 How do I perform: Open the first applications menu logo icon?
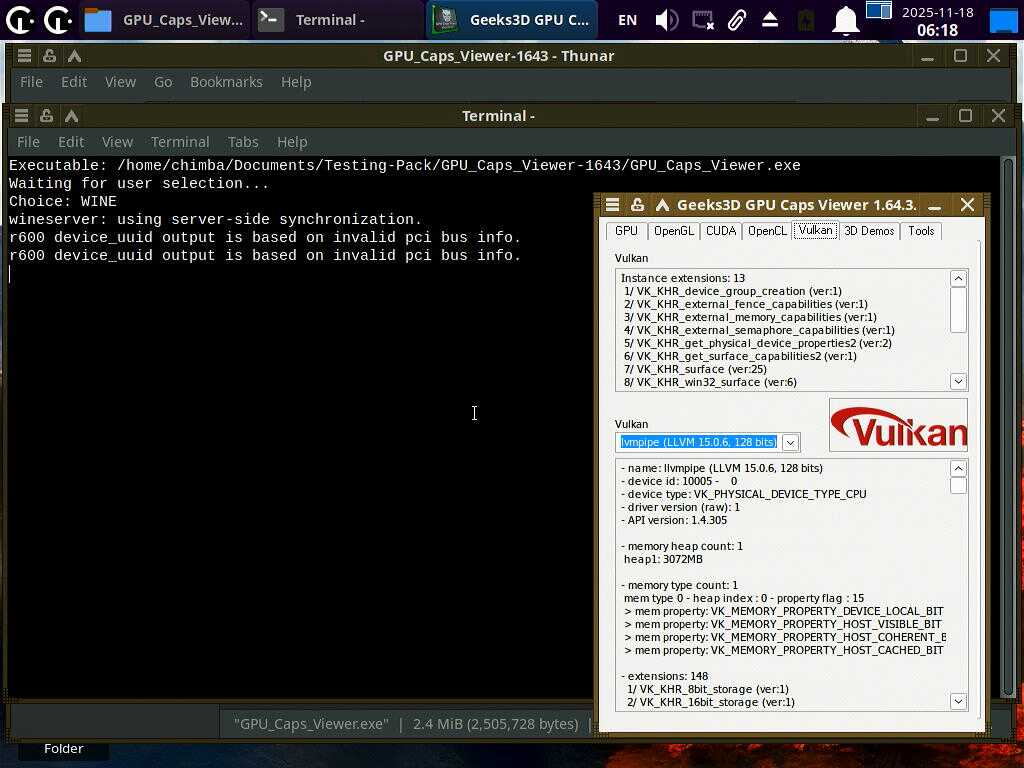coord(20,20)
